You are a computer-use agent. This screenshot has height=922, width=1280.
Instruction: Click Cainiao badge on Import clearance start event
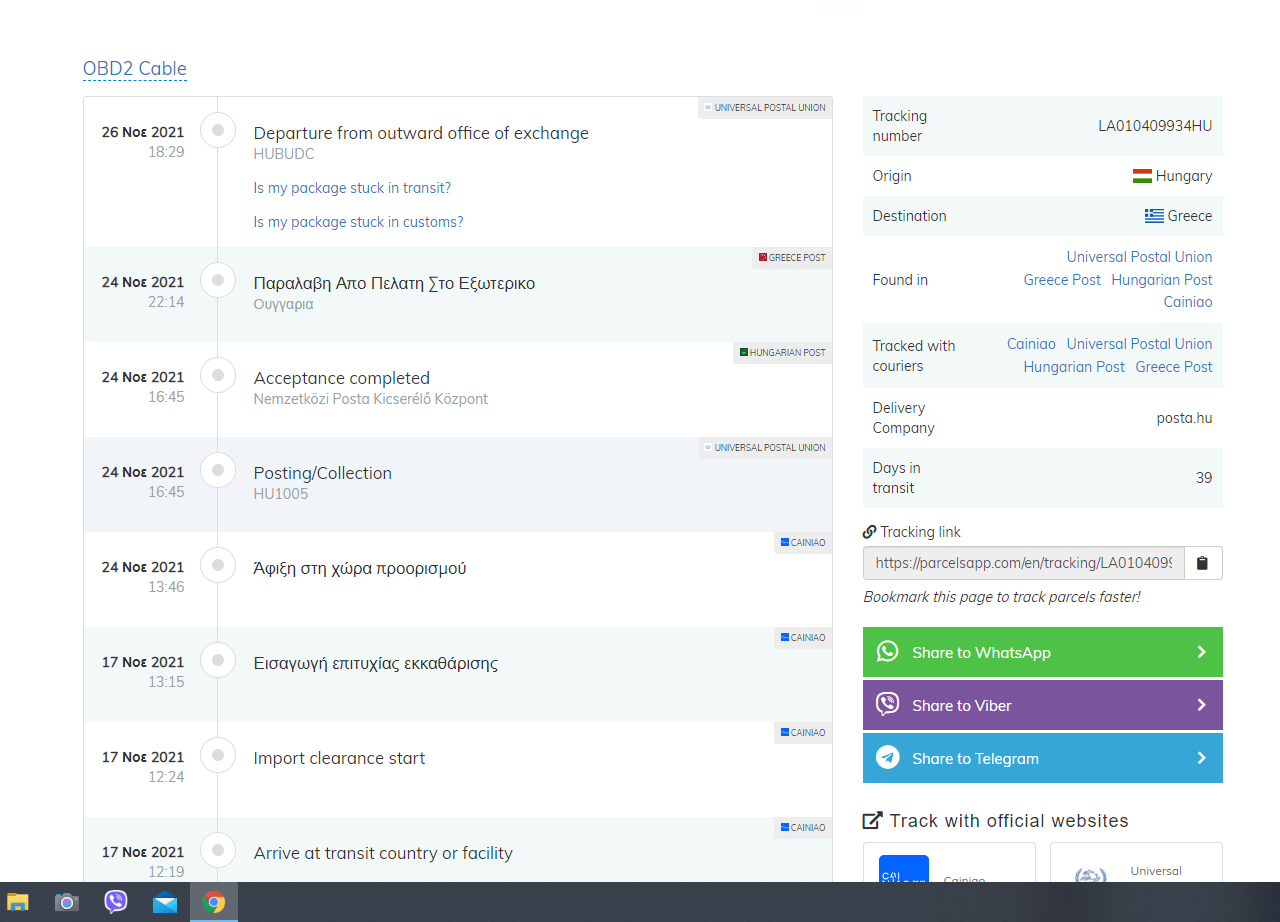point(803,733)
